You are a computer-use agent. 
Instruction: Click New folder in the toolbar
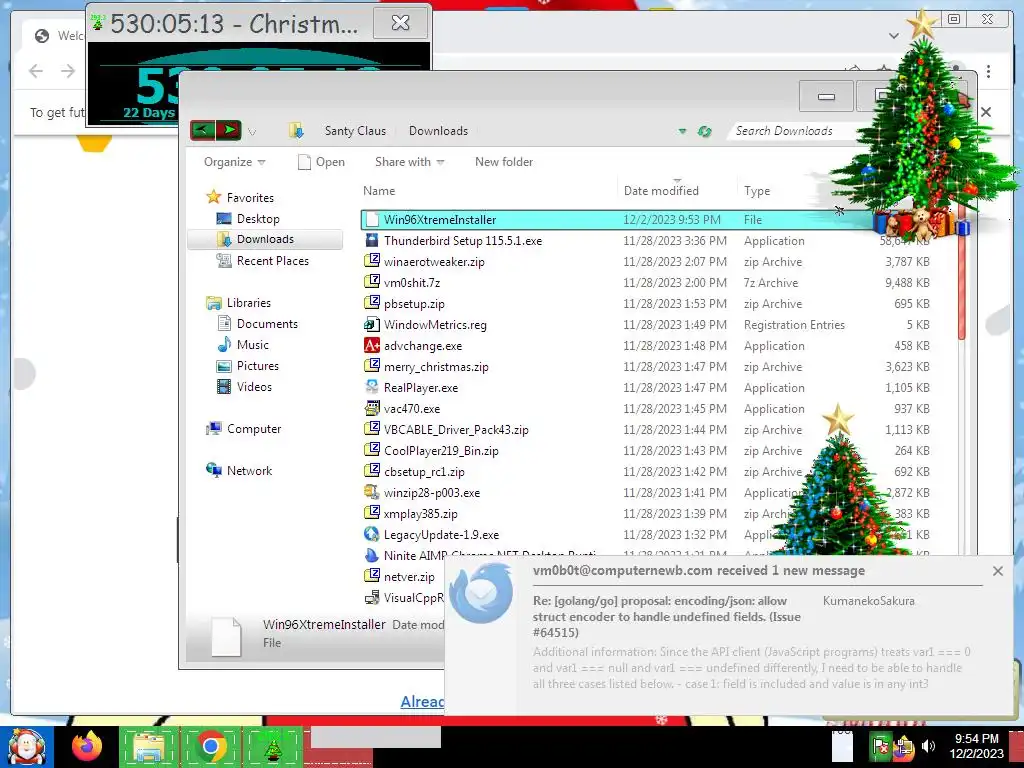click(x=504, y=162)
